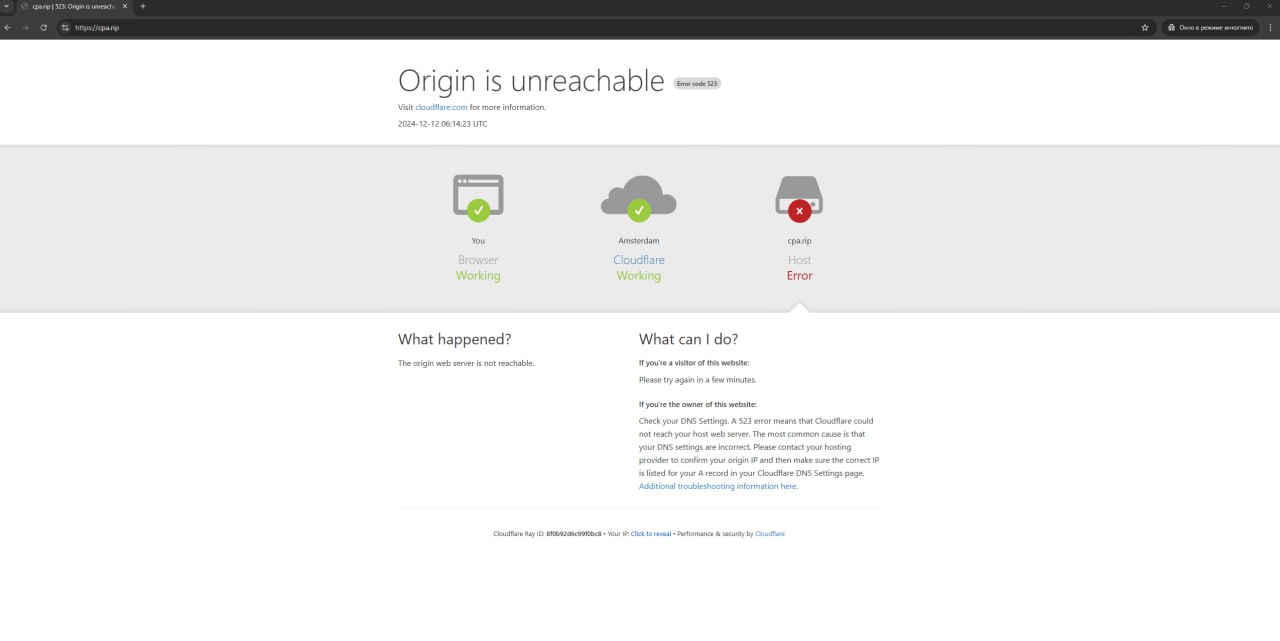
Task: Click 'Please try again in a few minutes' text
Action: point(698,380)
